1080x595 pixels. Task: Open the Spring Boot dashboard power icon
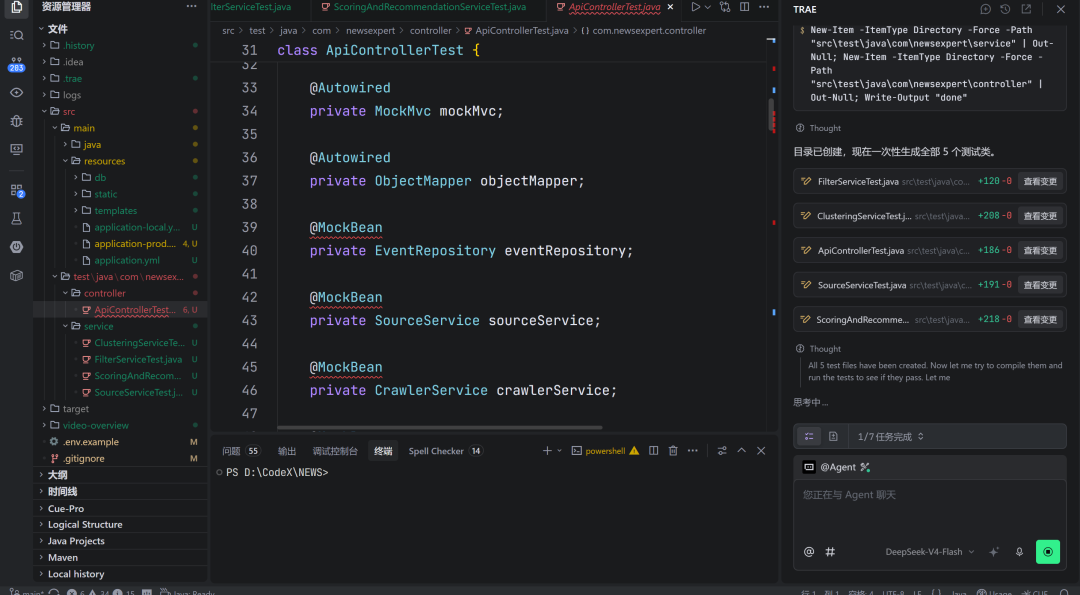(17, 247)
